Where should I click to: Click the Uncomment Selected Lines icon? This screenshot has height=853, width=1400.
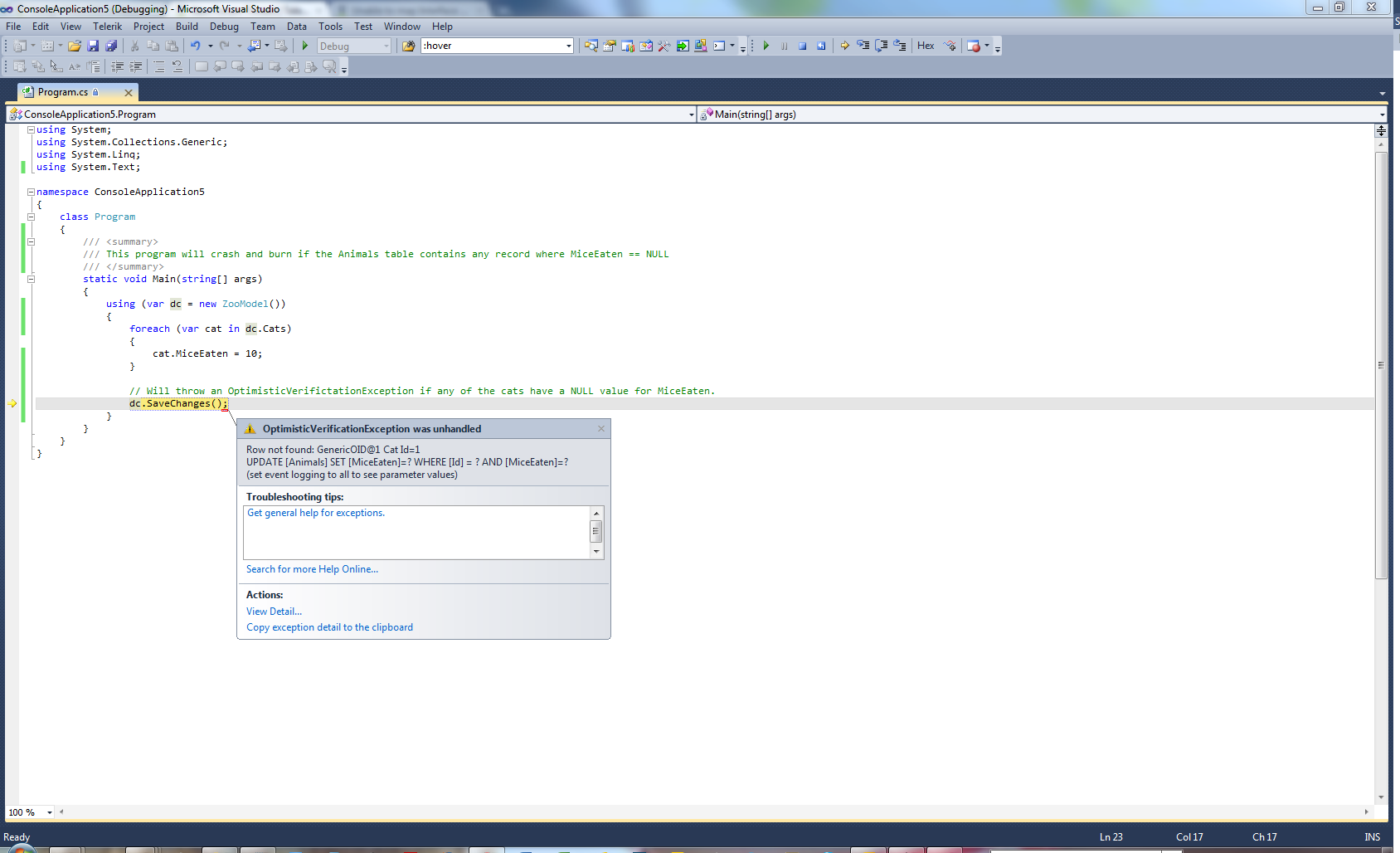pos(177,66)
